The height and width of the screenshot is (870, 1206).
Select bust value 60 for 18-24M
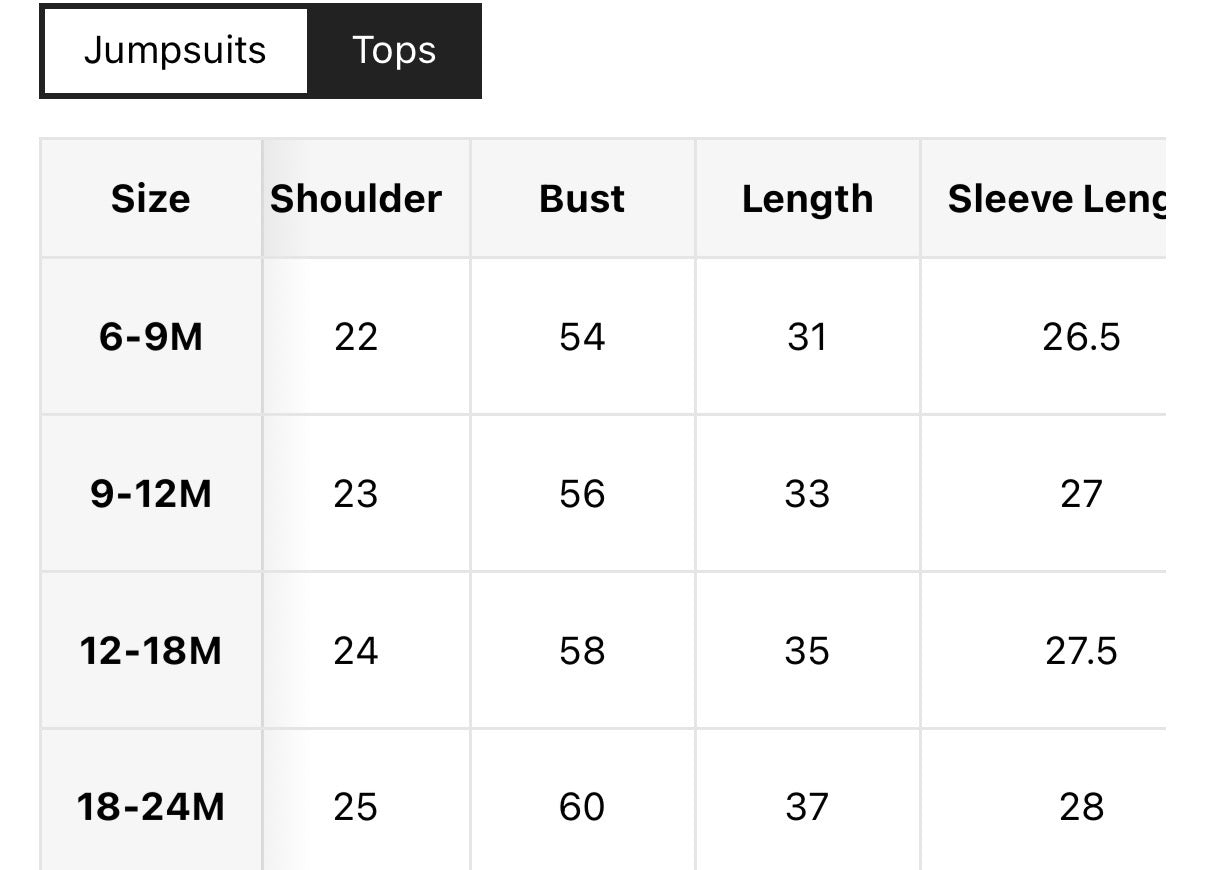tap(582, 807)
